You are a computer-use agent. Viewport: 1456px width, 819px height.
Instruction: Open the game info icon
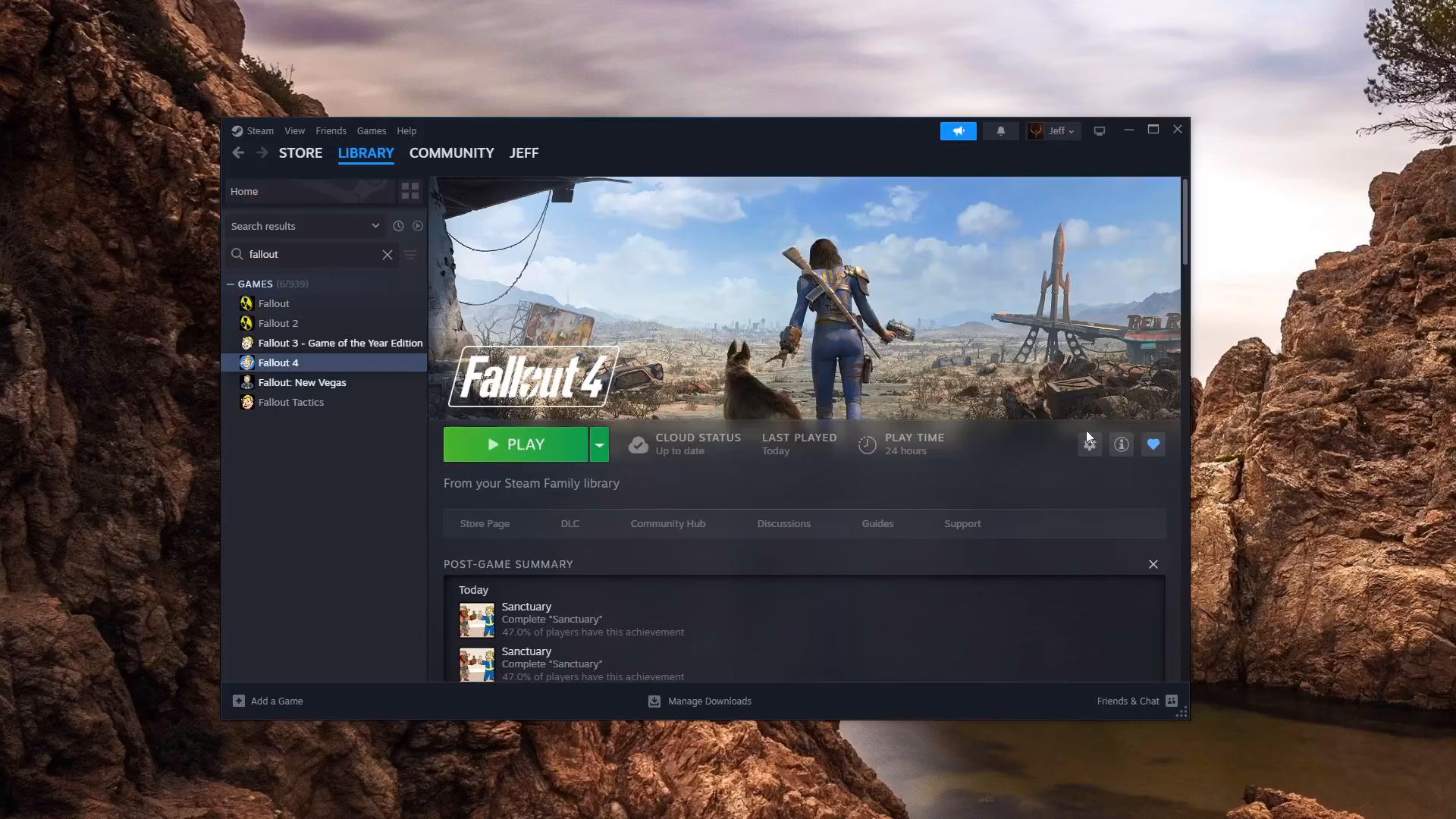[x=1122, y=445]
